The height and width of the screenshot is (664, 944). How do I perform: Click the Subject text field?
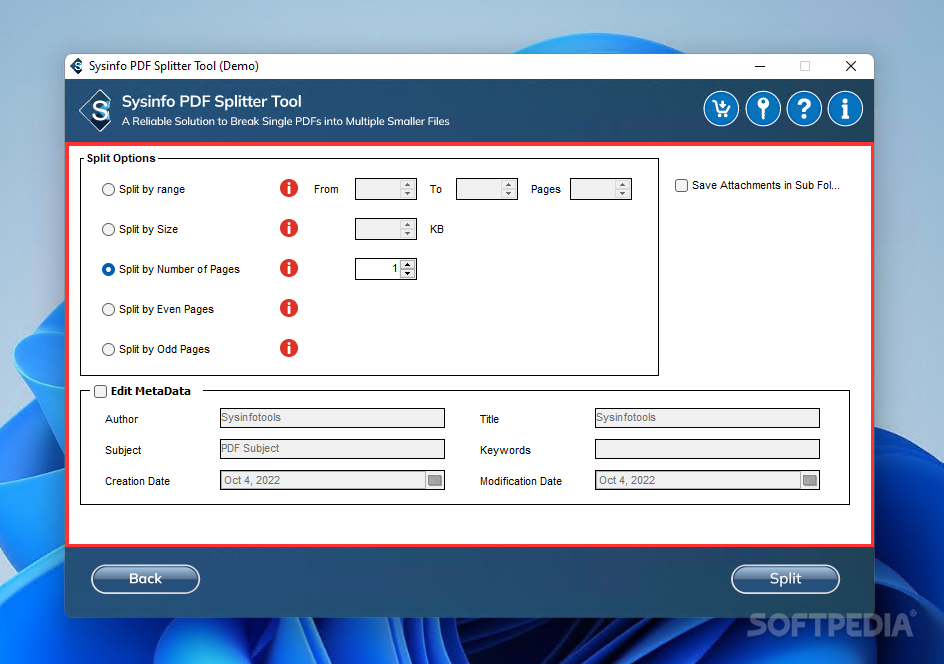332,449
